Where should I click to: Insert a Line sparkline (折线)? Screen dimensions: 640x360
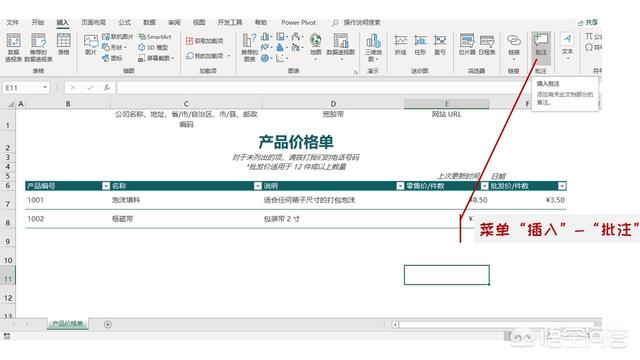(x=400, y=45)
